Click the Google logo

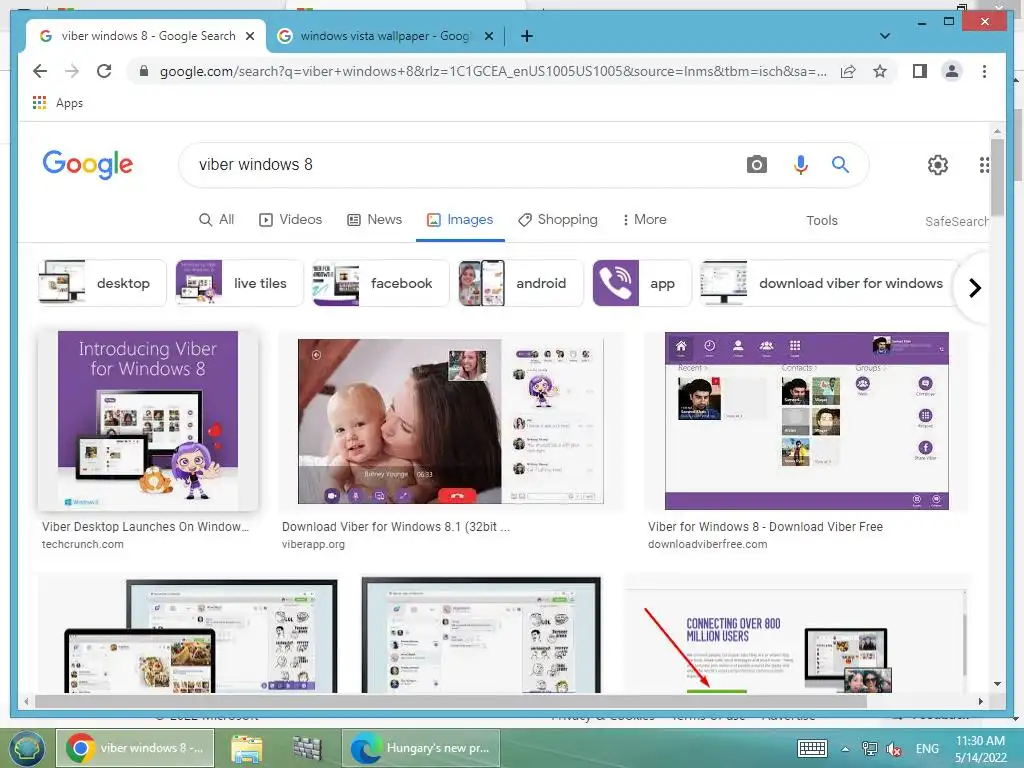pos(88,164)
